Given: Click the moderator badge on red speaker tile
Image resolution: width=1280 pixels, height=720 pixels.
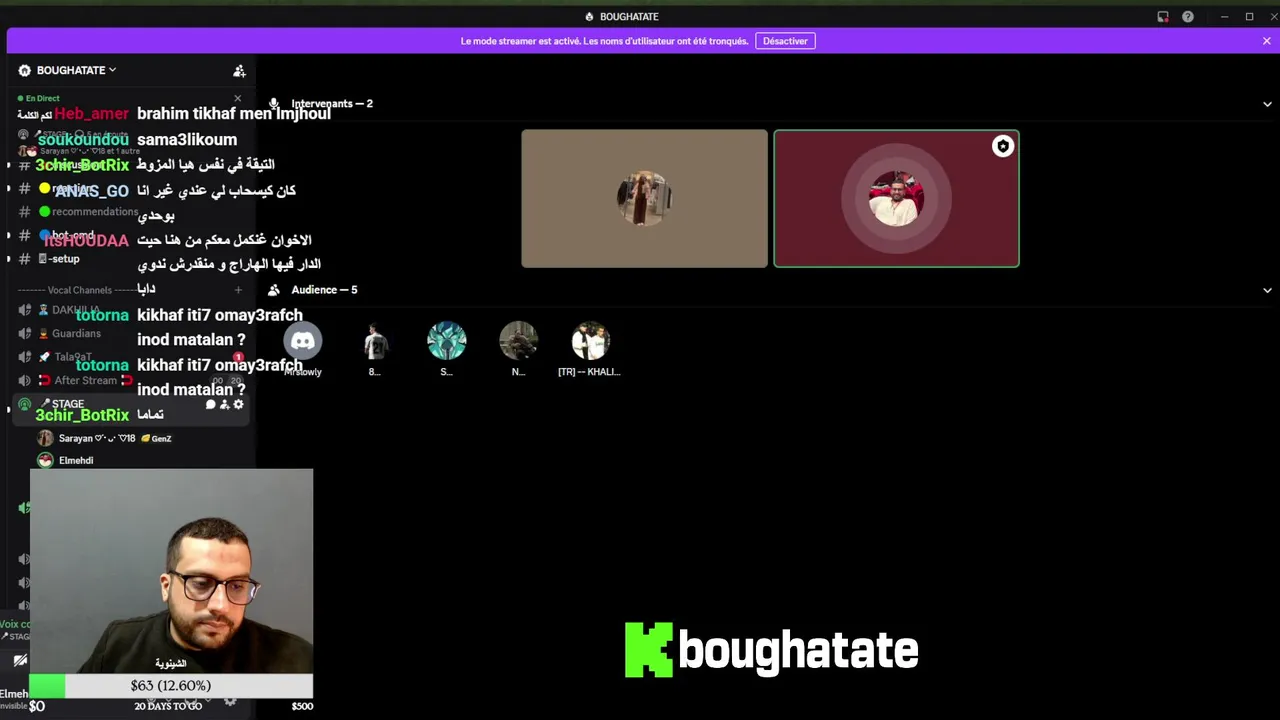Looking at the screenshot, I should [x=1003, y=147].
